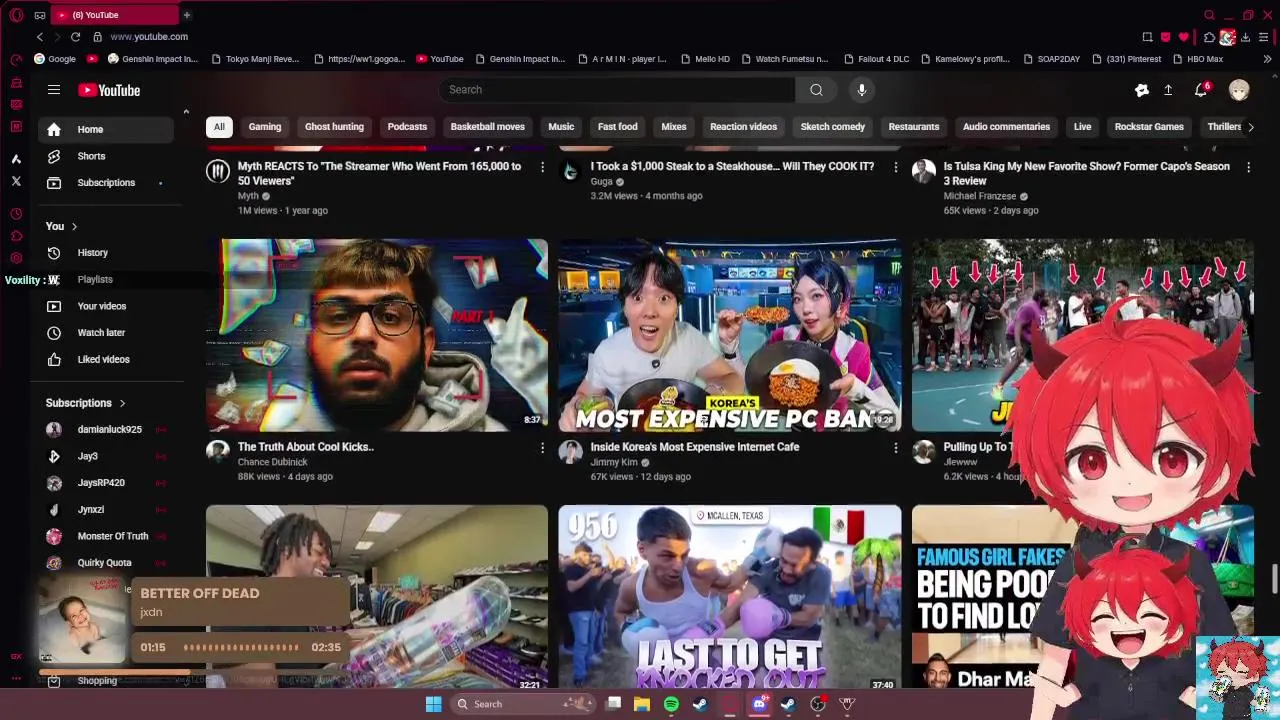Seek the Better Off Dead track progress bar

point(240,647)
